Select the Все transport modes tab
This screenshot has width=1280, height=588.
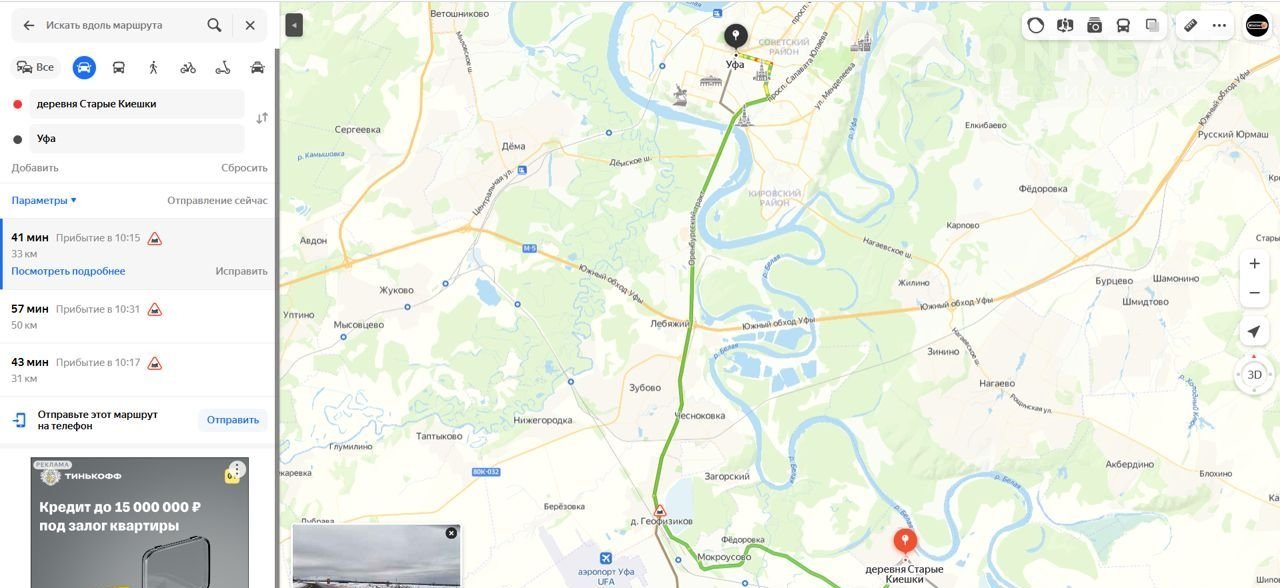pos(36,67)
